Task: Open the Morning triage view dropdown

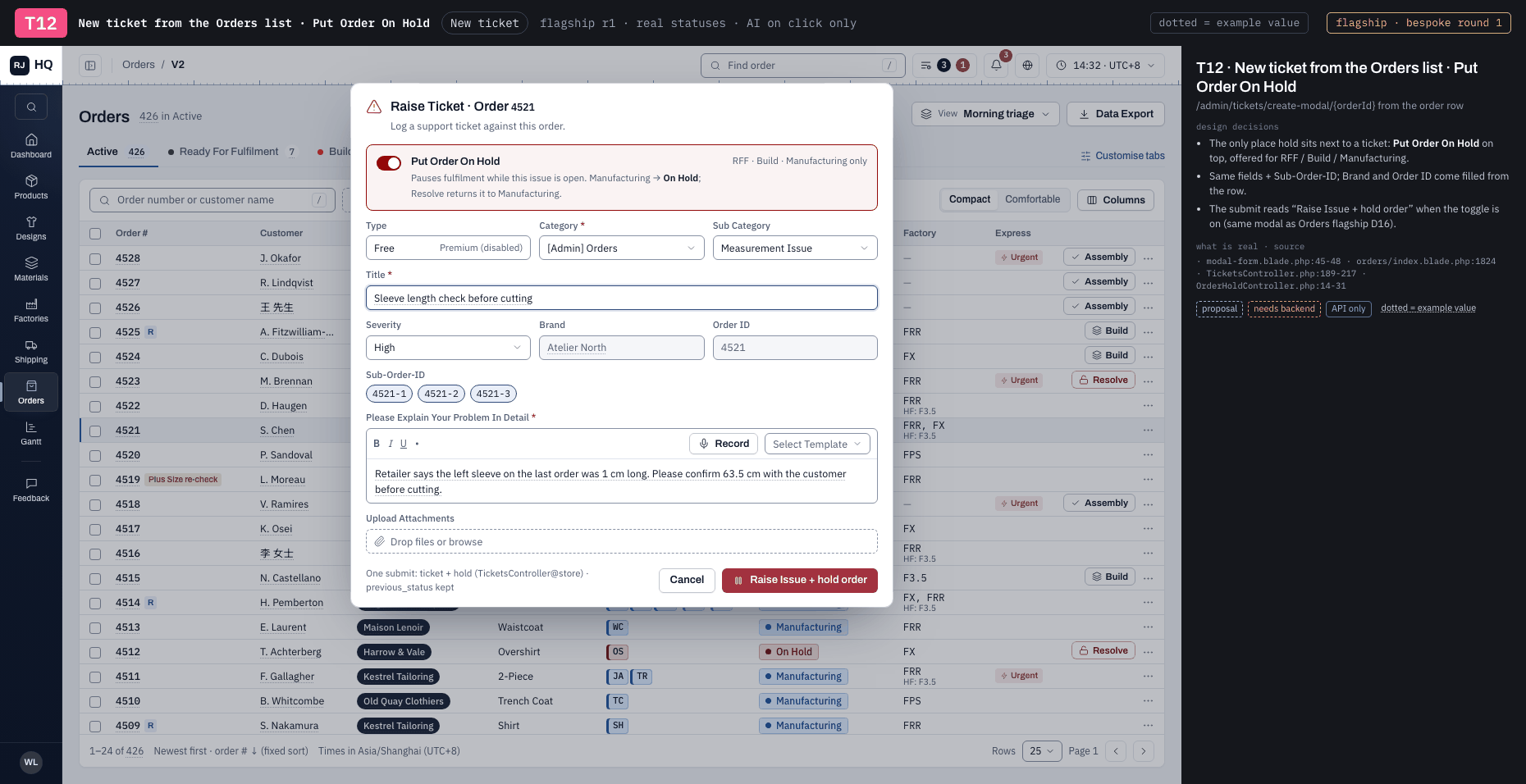Action: click(985, 114)
